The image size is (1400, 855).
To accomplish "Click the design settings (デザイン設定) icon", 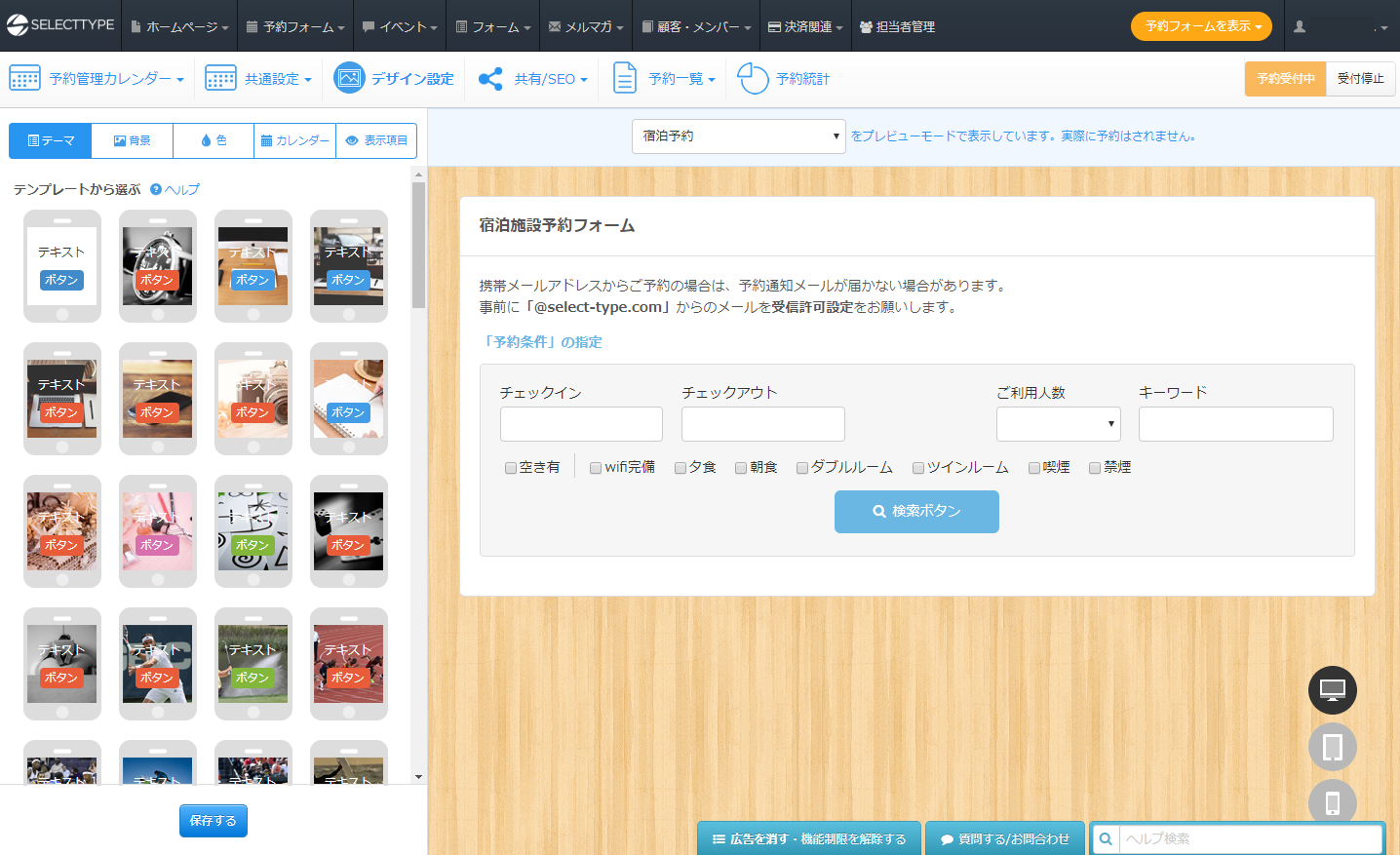I will (349, 78).
